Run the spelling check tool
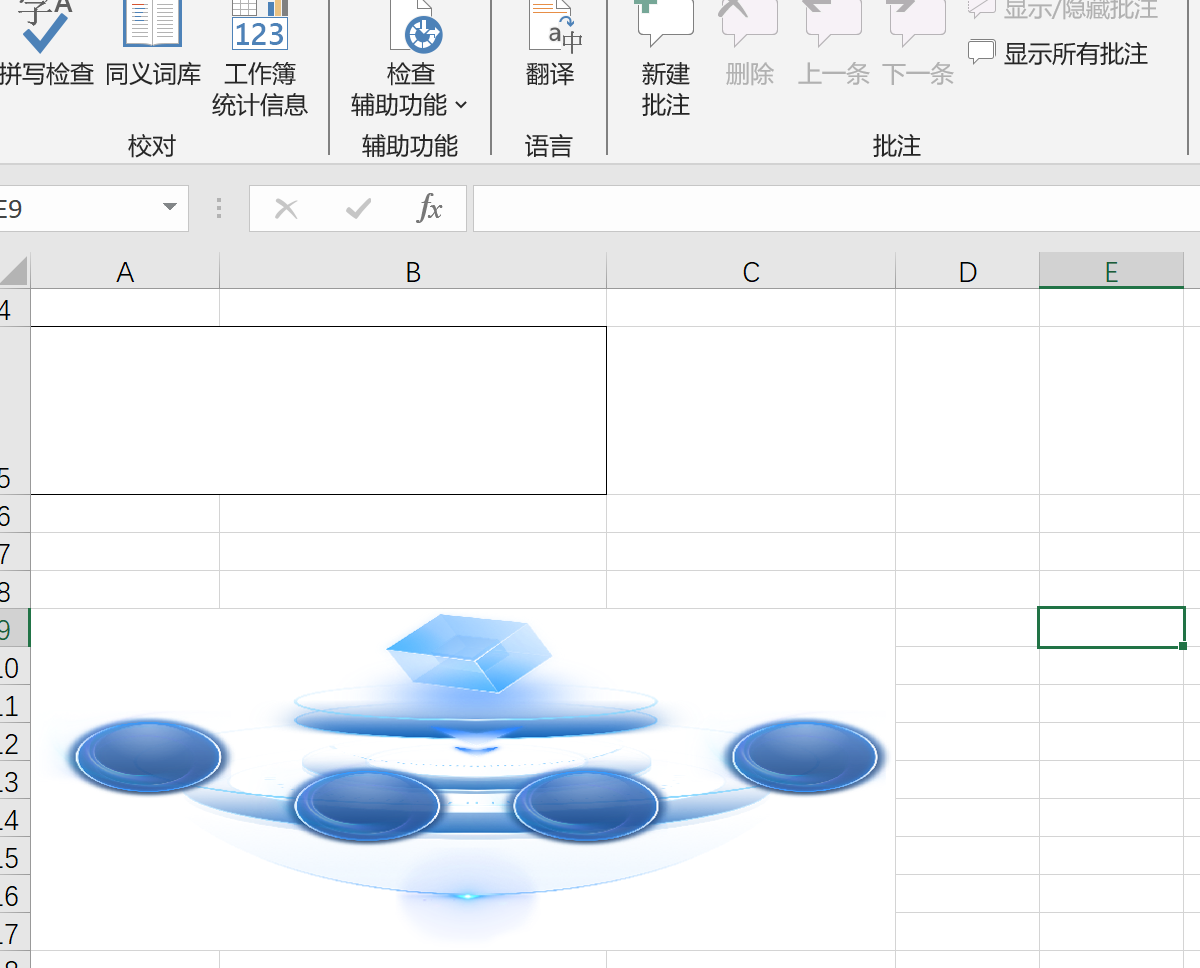This screenshot has width=1200, height=968. click(46, 45)
